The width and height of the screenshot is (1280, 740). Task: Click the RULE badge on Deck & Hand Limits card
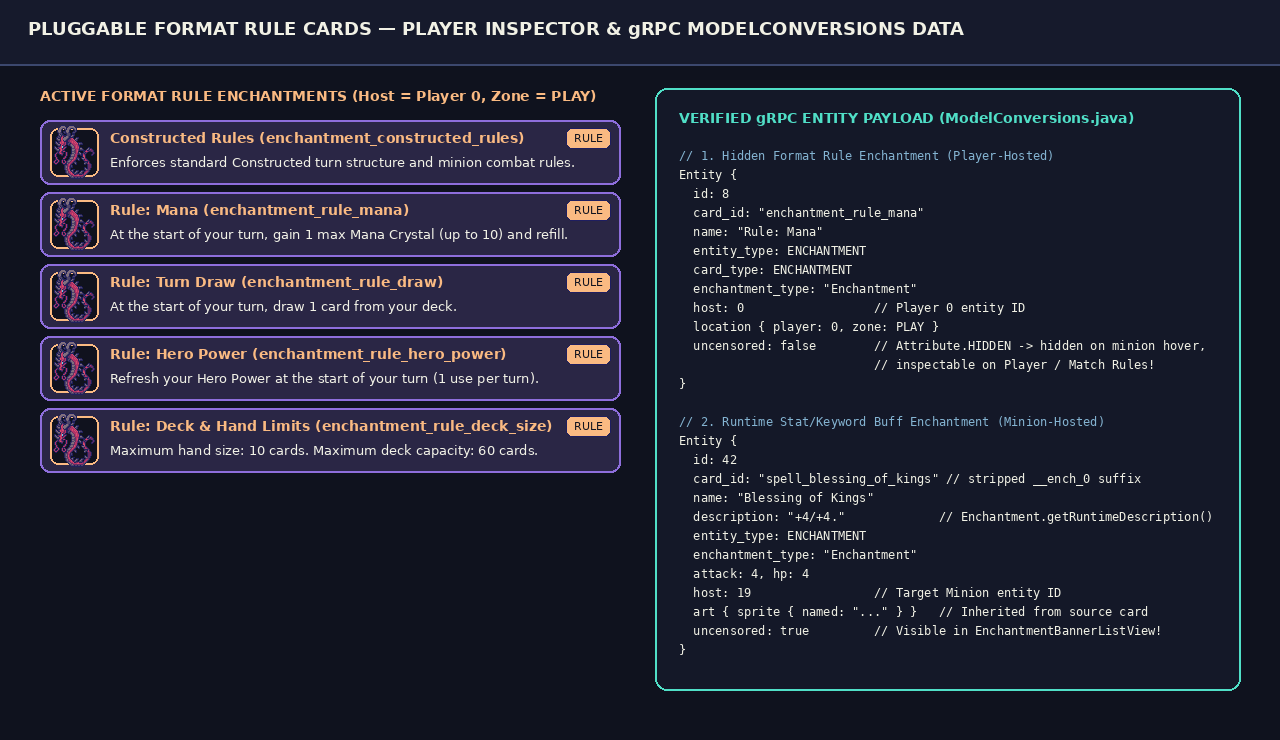pos(588,426)
